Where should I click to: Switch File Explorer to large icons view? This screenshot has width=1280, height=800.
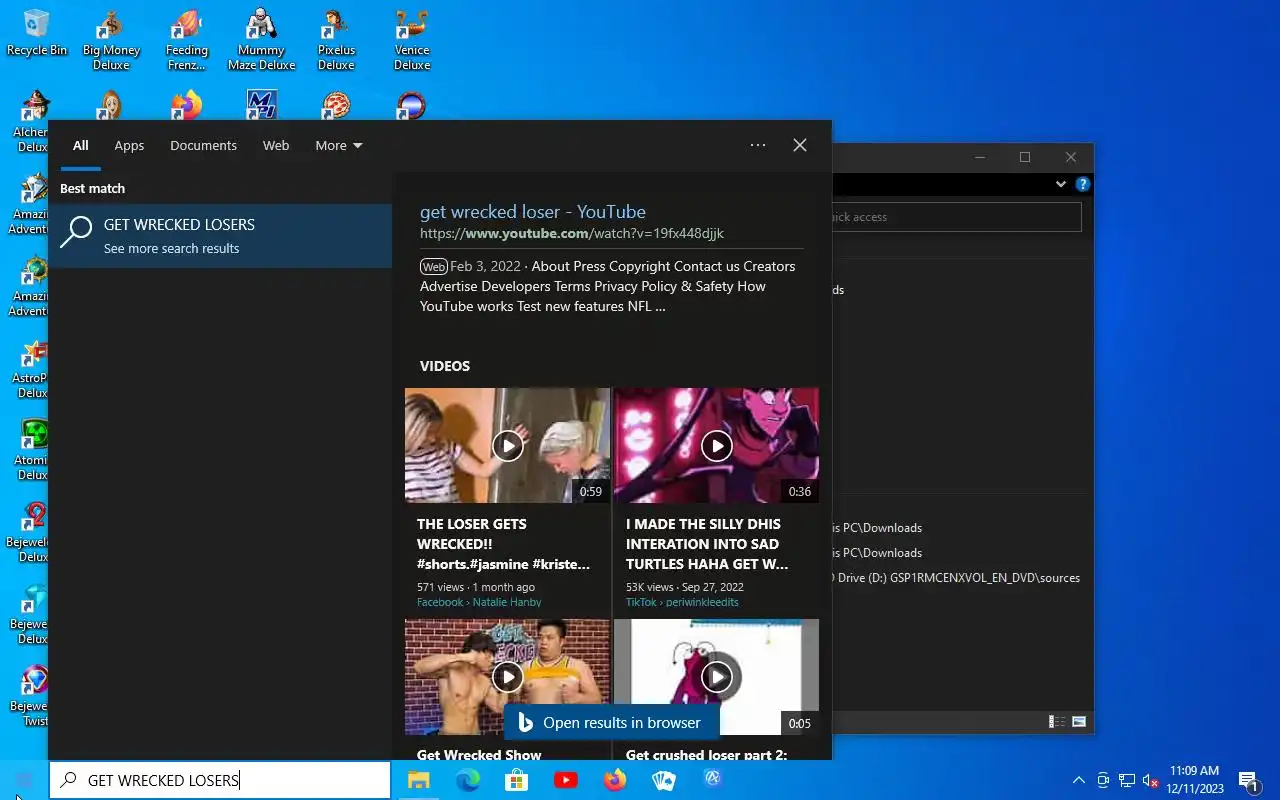tap(1079, 721)
